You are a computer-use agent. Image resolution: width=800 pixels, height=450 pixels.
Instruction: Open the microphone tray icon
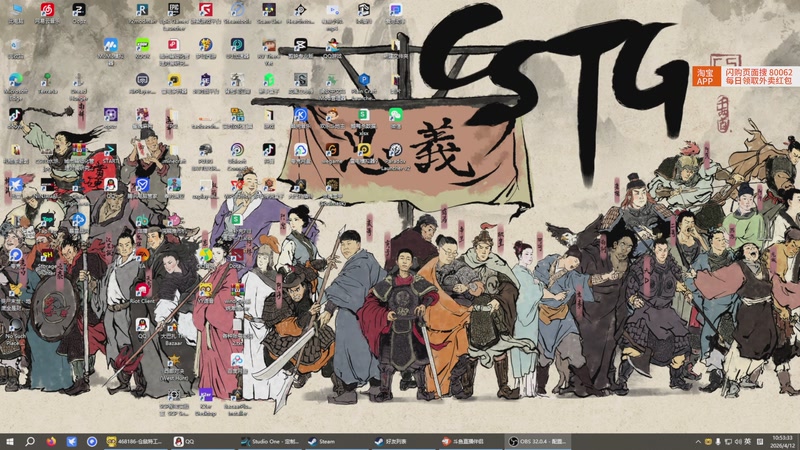pos(718,442)
